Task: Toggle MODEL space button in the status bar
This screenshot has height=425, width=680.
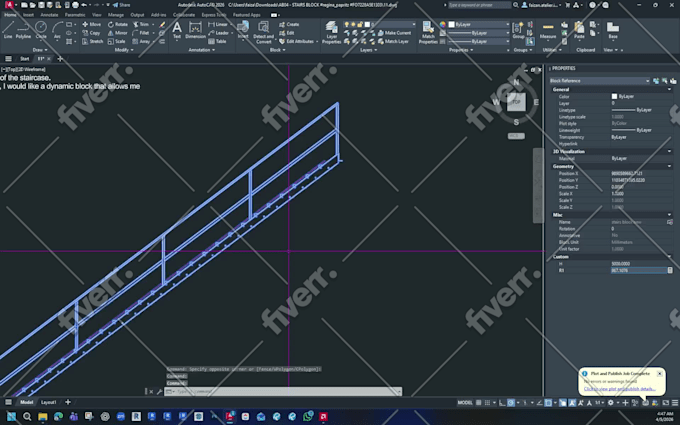Action: click(x=465, y=403)
